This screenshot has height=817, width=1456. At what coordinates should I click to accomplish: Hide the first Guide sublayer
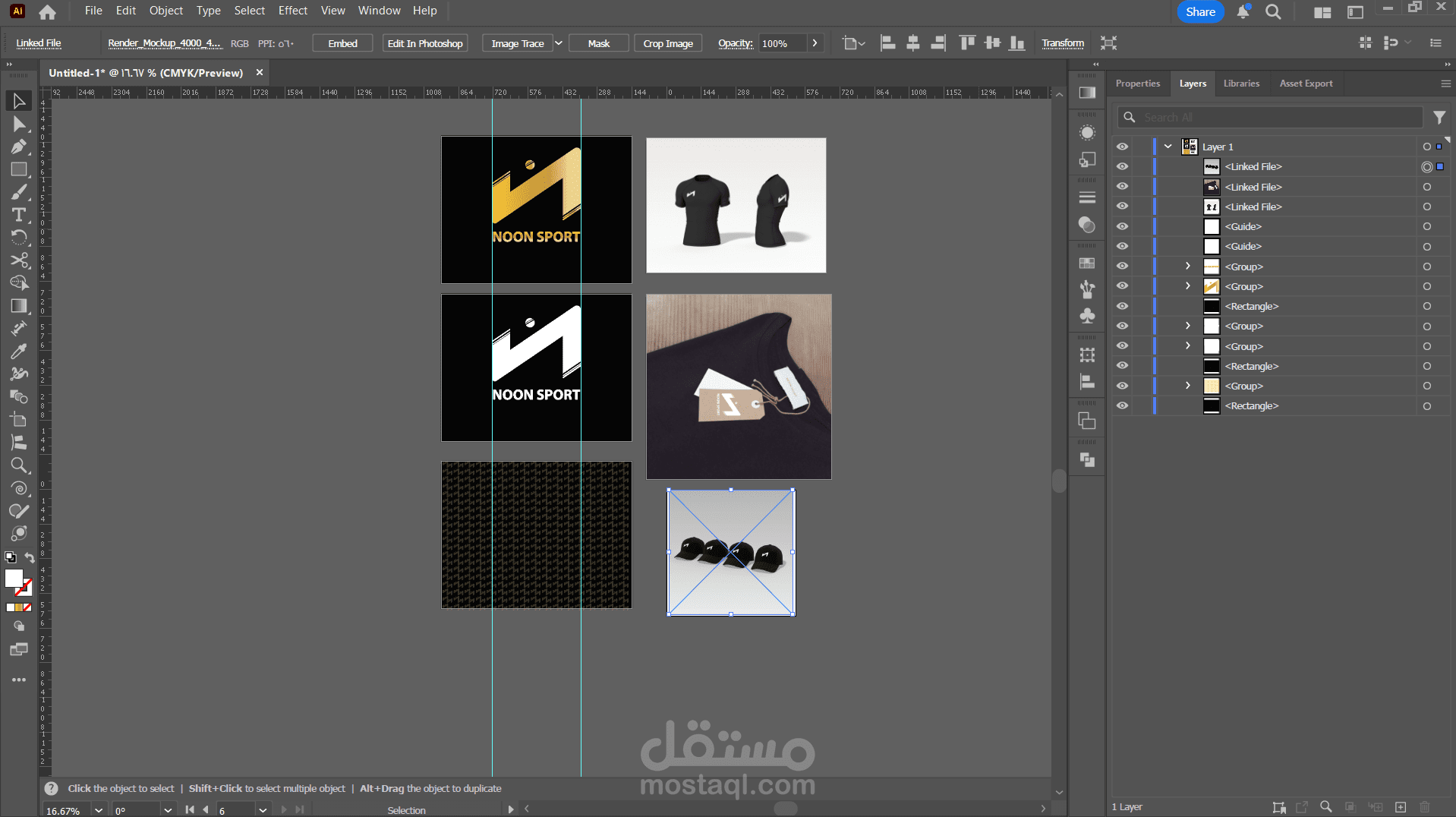[1122, 226]
